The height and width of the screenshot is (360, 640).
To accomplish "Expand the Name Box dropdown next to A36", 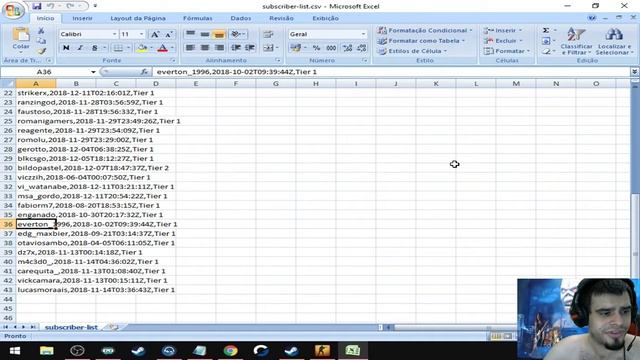I will pos(93,72).
